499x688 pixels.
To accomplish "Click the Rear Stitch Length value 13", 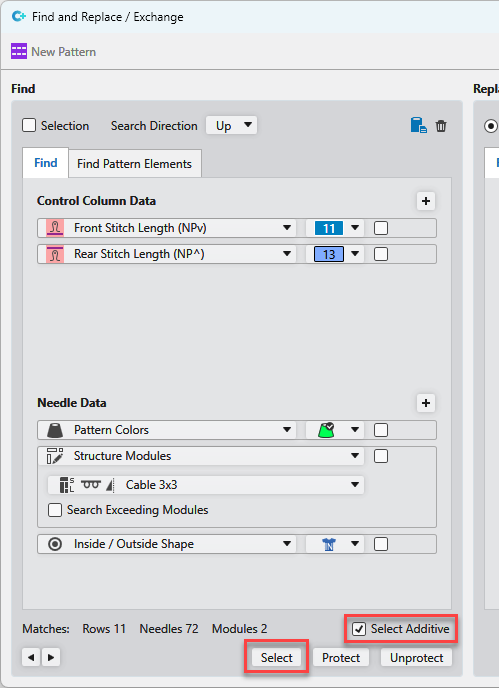I will coord(329,254).
